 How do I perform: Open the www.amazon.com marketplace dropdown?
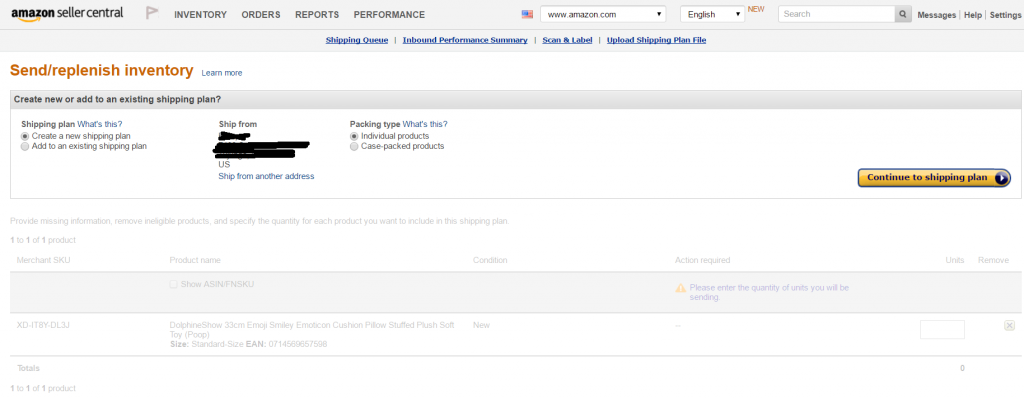603,14
